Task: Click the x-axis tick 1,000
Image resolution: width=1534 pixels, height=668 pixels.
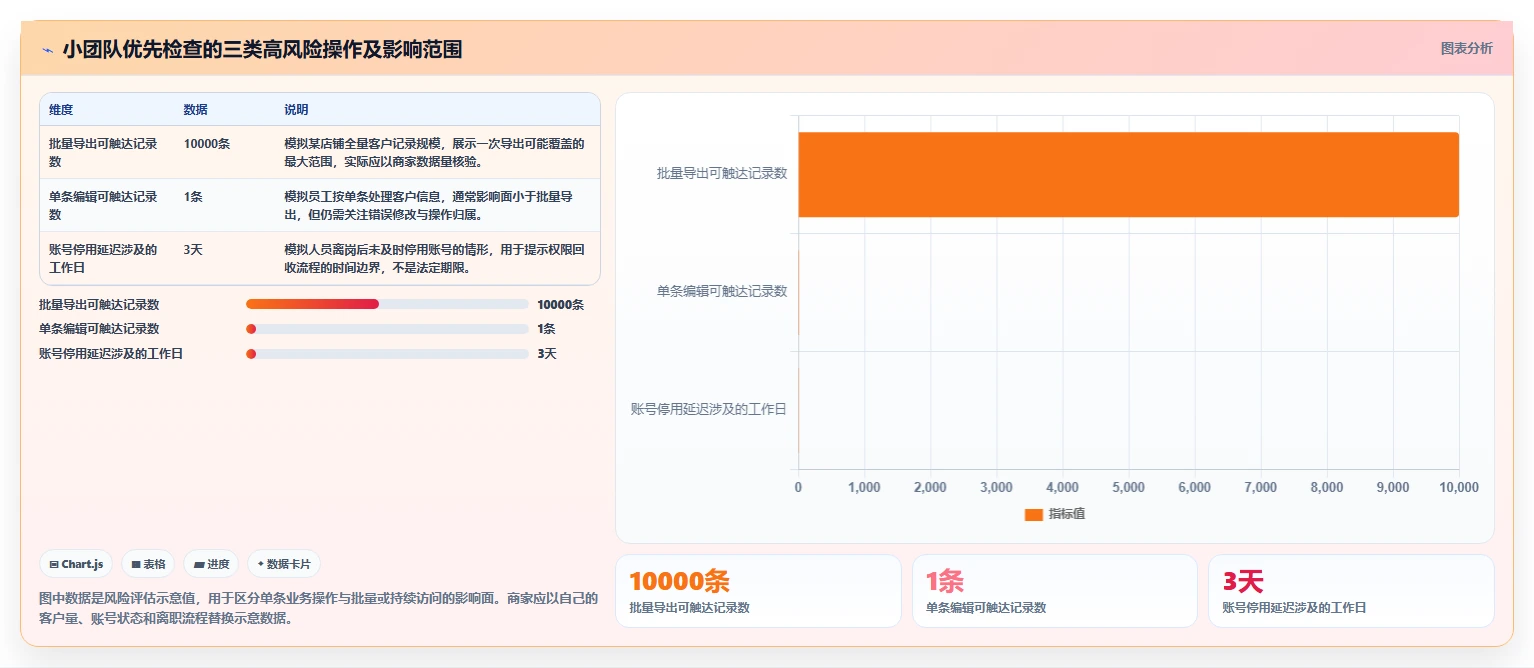Action: [x=864, y=488]
